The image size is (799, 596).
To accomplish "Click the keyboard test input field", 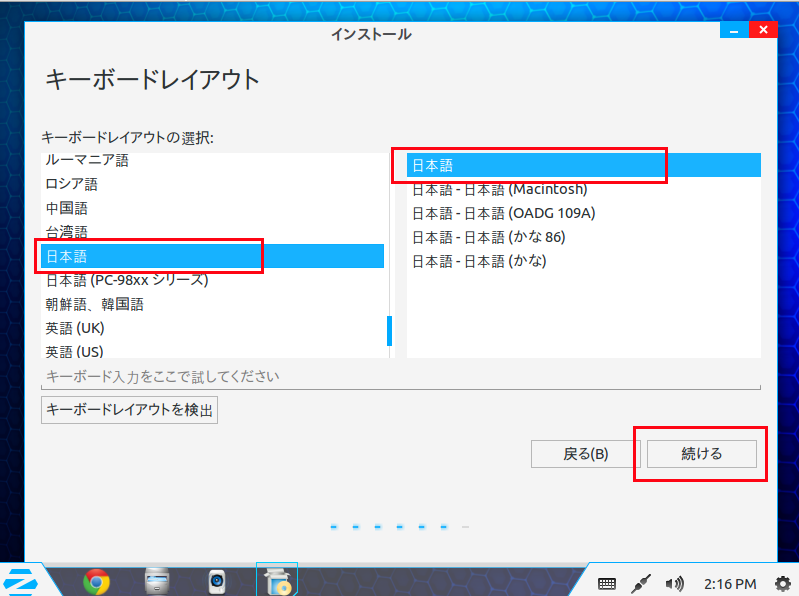I will (x=401, y=377).
